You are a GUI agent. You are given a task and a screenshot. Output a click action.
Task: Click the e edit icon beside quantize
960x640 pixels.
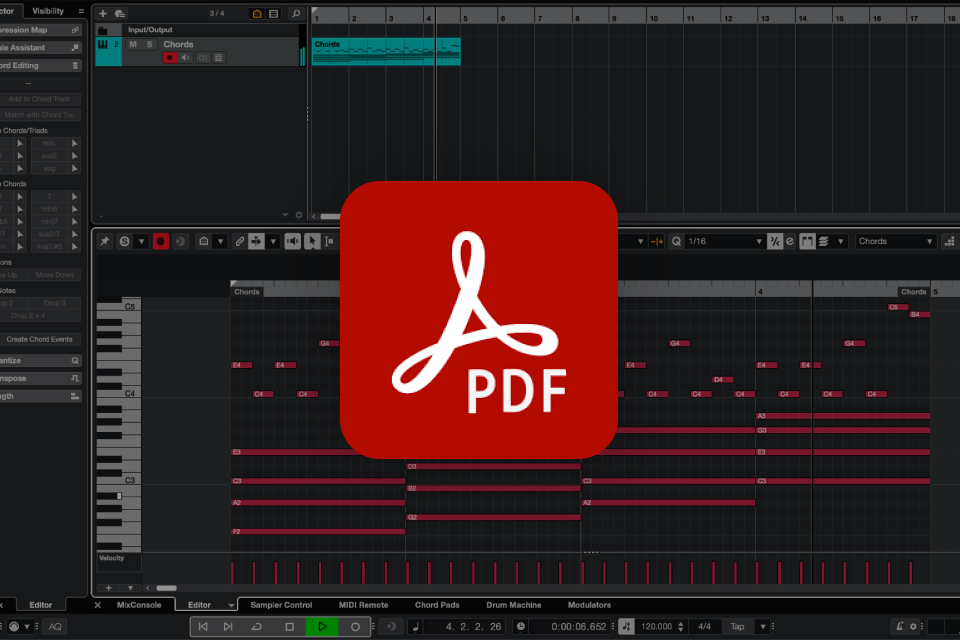coord(790,241)
